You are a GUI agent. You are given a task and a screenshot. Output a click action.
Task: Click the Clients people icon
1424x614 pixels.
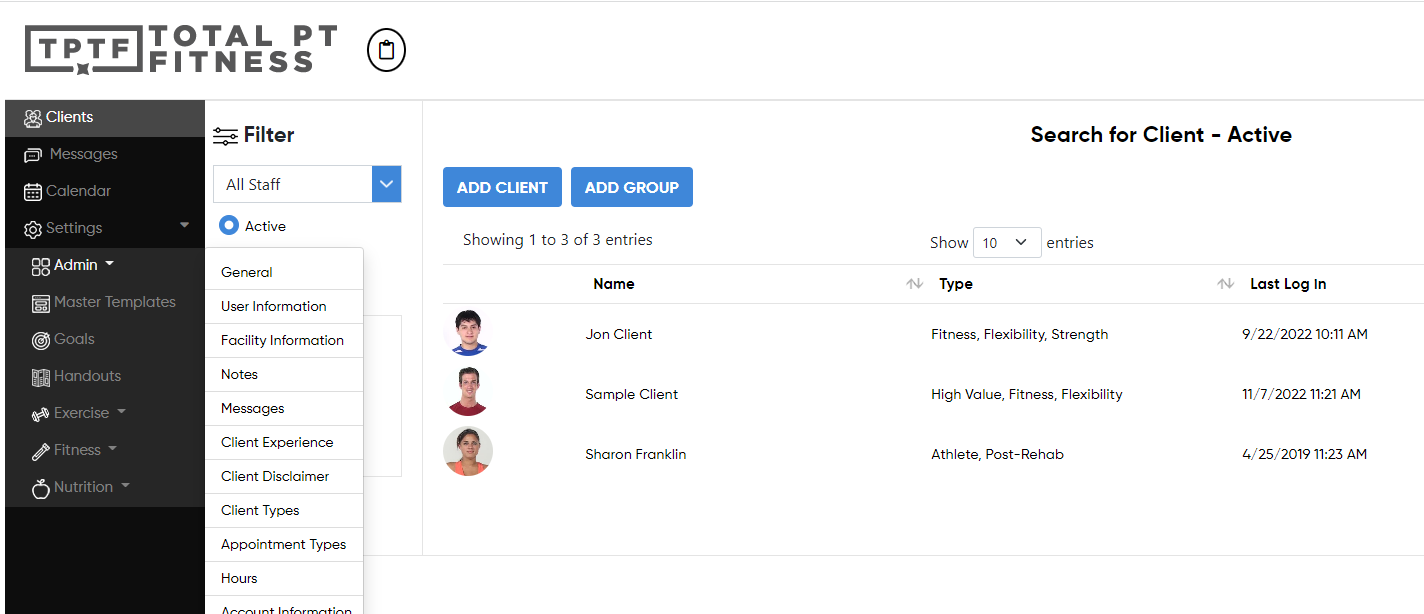[33, 118]
